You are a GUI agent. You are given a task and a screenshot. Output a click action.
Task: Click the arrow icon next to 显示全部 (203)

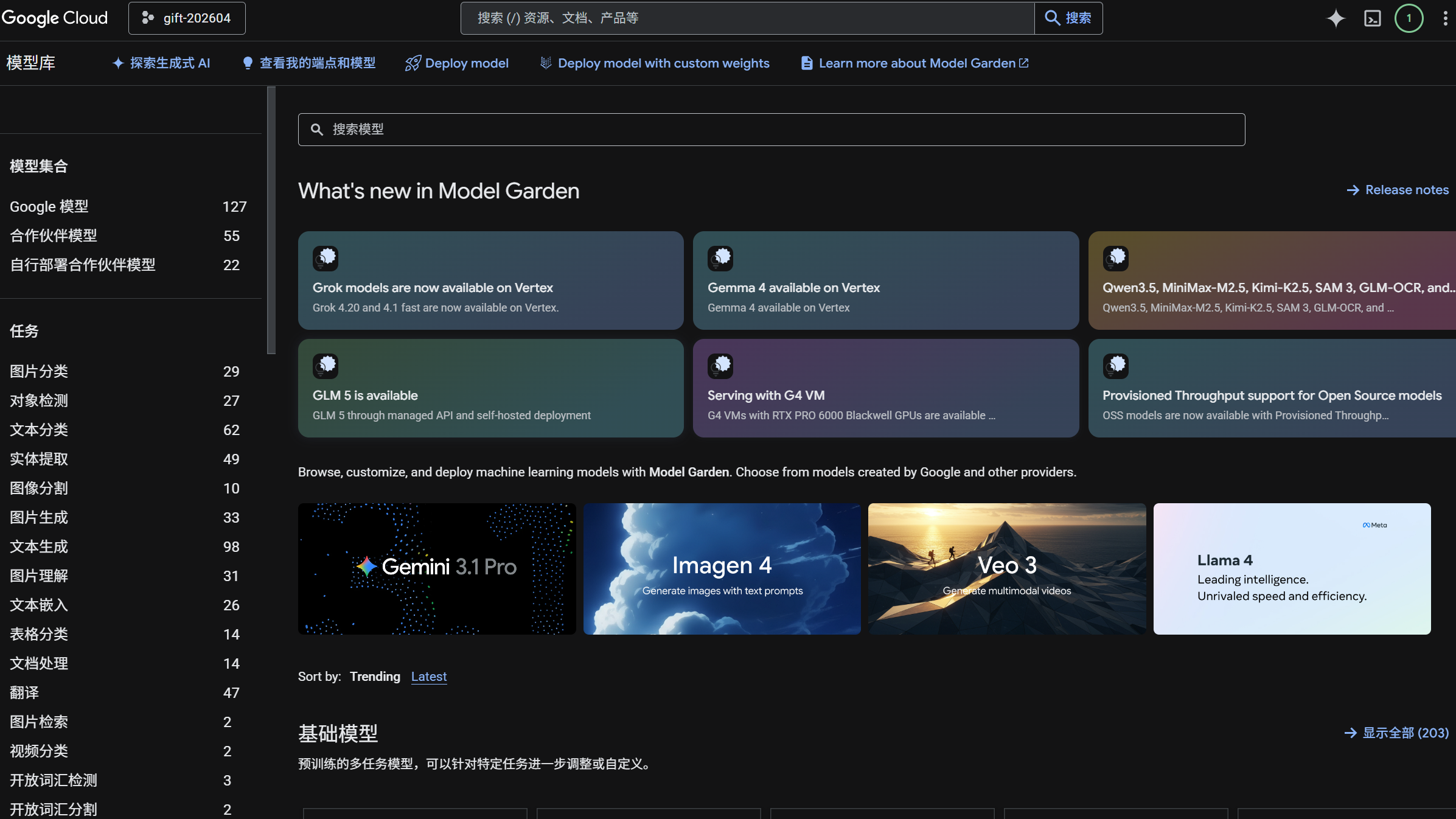(1350, 733)
